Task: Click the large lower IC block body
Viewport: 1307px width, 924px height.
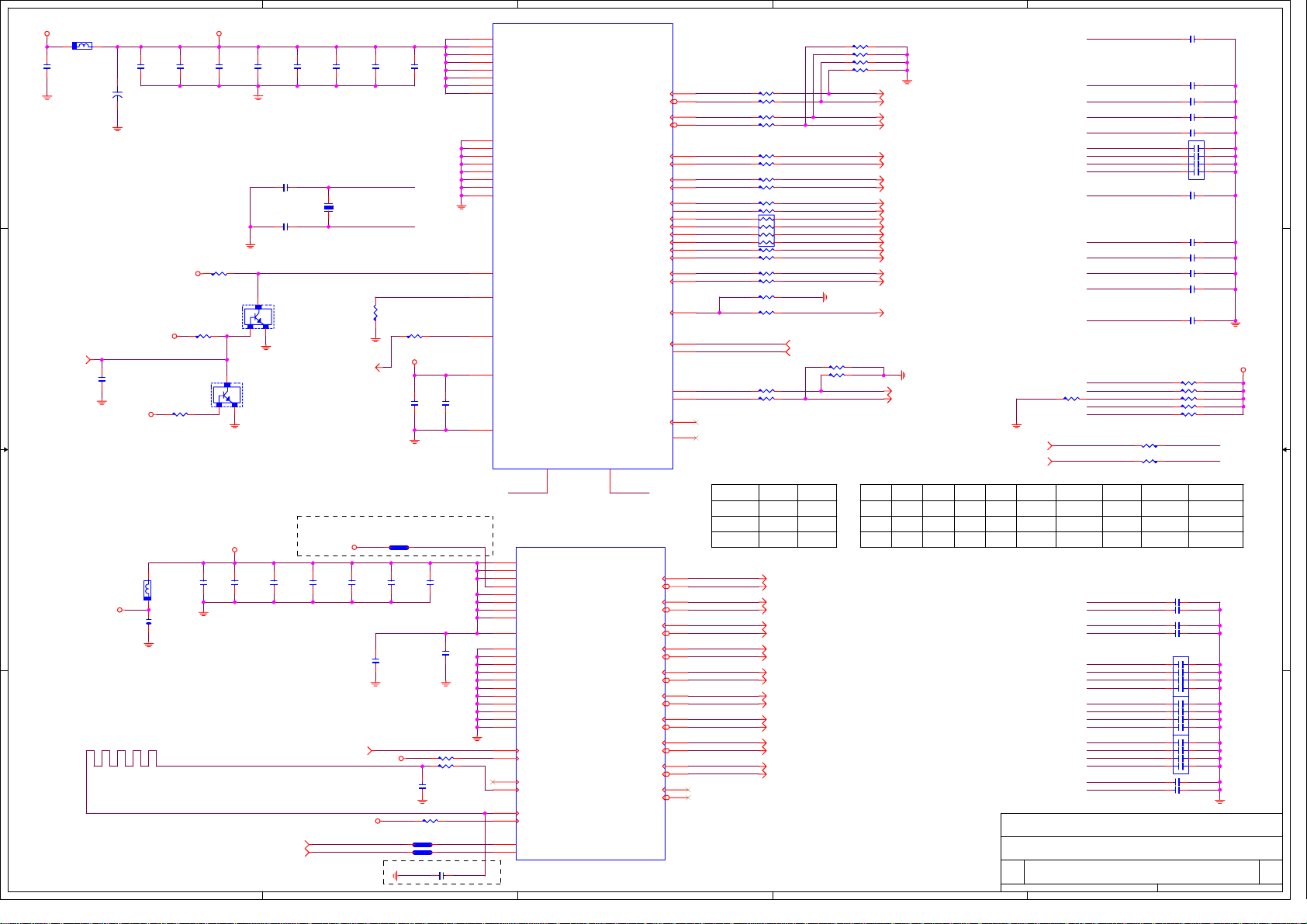Action: 590,703
